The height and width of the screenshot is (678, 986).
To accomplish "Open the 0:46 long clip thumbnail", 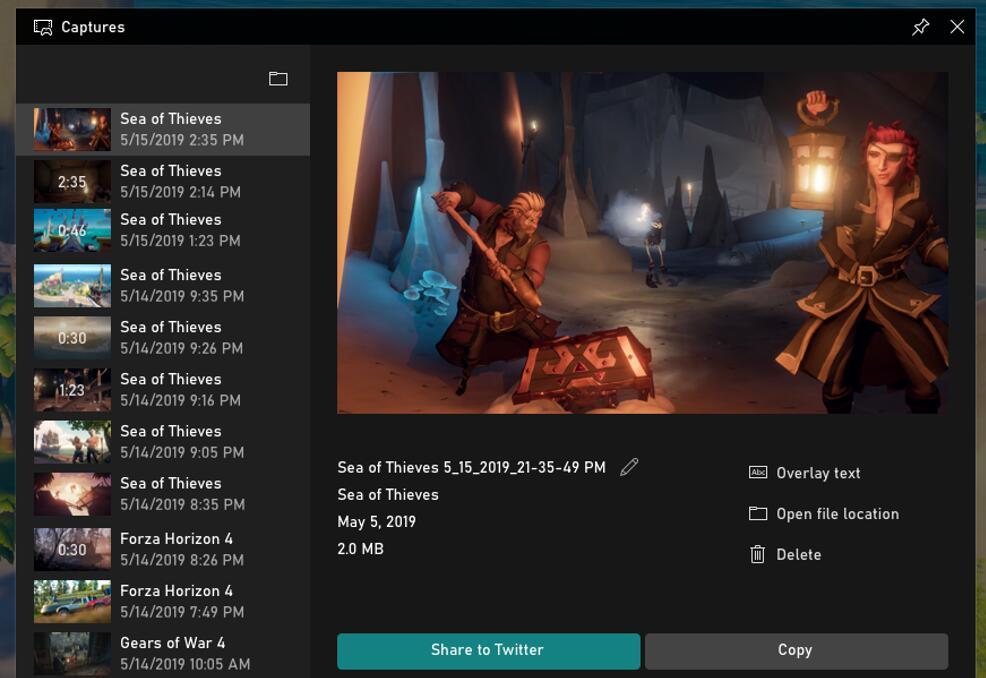I will pyautogui.click(x=72, y=230).
